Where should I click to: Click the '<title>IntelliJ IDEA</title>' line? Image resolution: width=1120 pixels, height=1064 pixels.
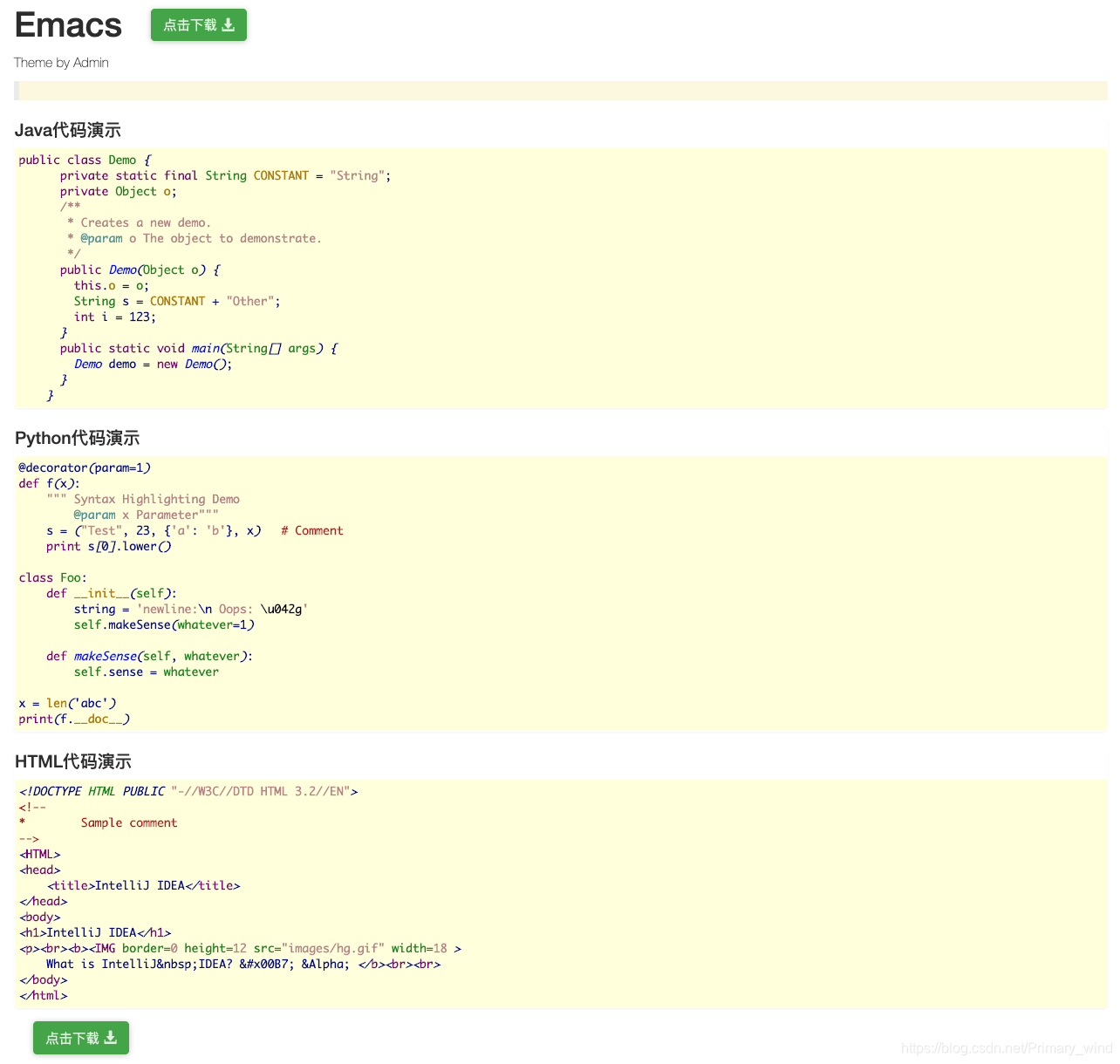click(144, 886)
